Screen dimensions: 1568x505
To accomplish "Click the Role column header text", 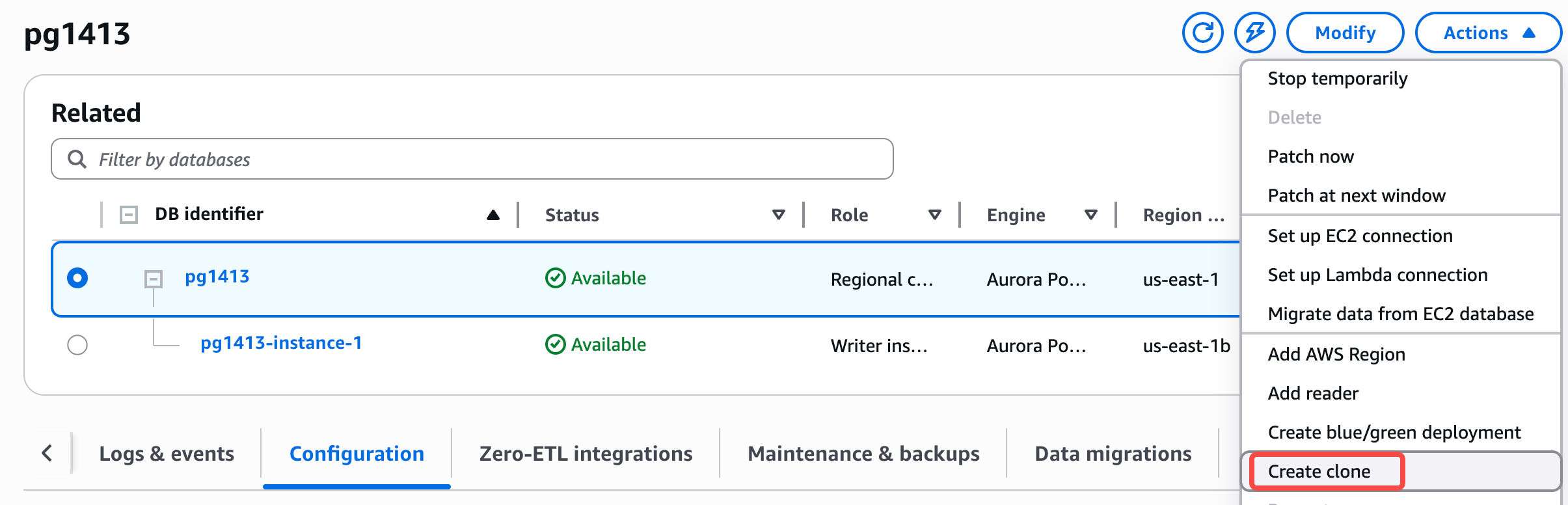I will coord(849,215).
